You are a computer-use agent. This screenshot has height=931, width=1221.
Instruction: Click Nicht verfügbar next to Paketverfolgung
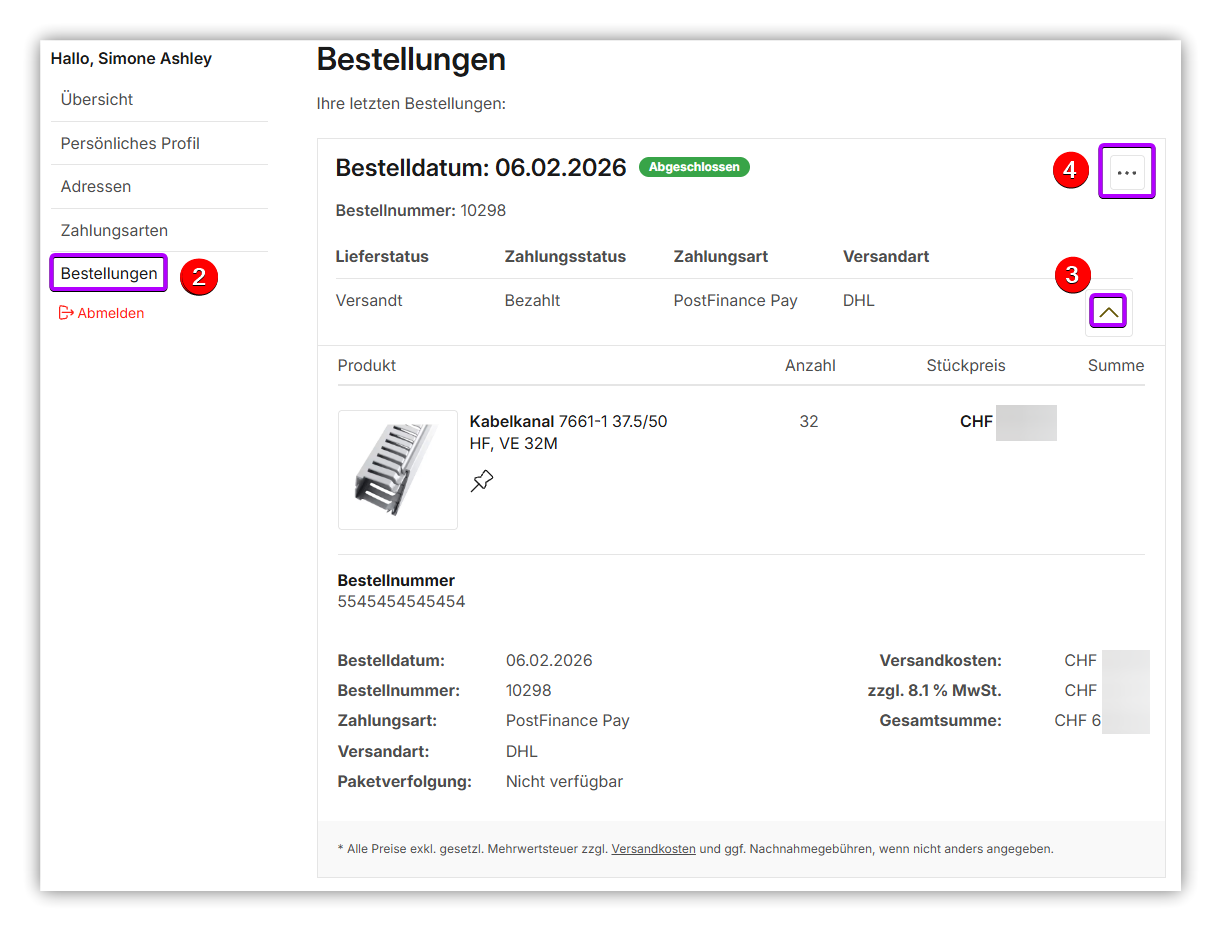point(564,782)
